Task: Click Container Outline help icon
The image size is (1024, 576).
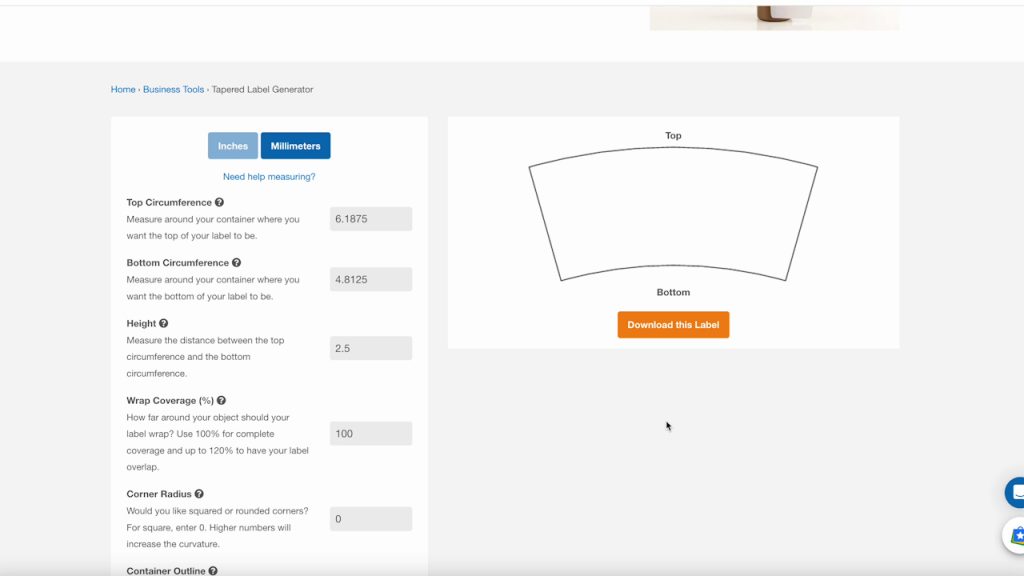Action: (x=213, y=571)
